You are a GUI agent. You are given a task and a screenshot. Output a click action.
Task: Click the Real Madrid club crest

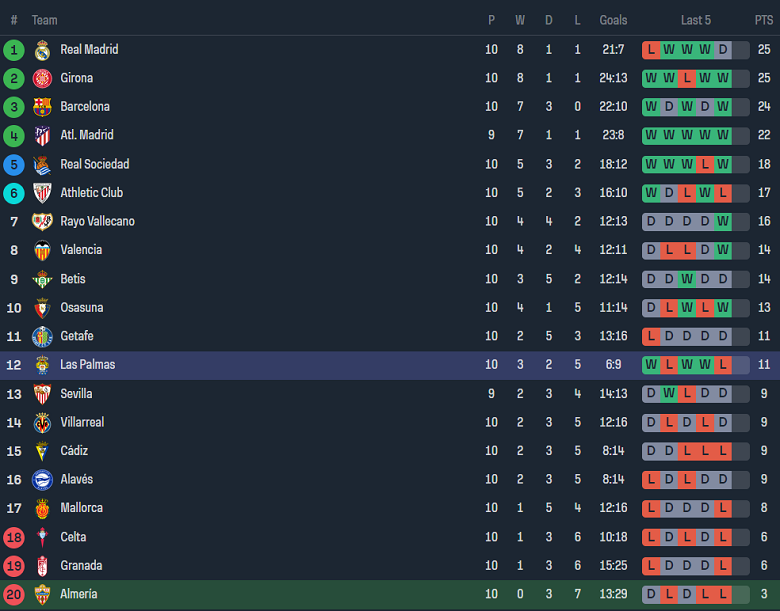point(42,50)
